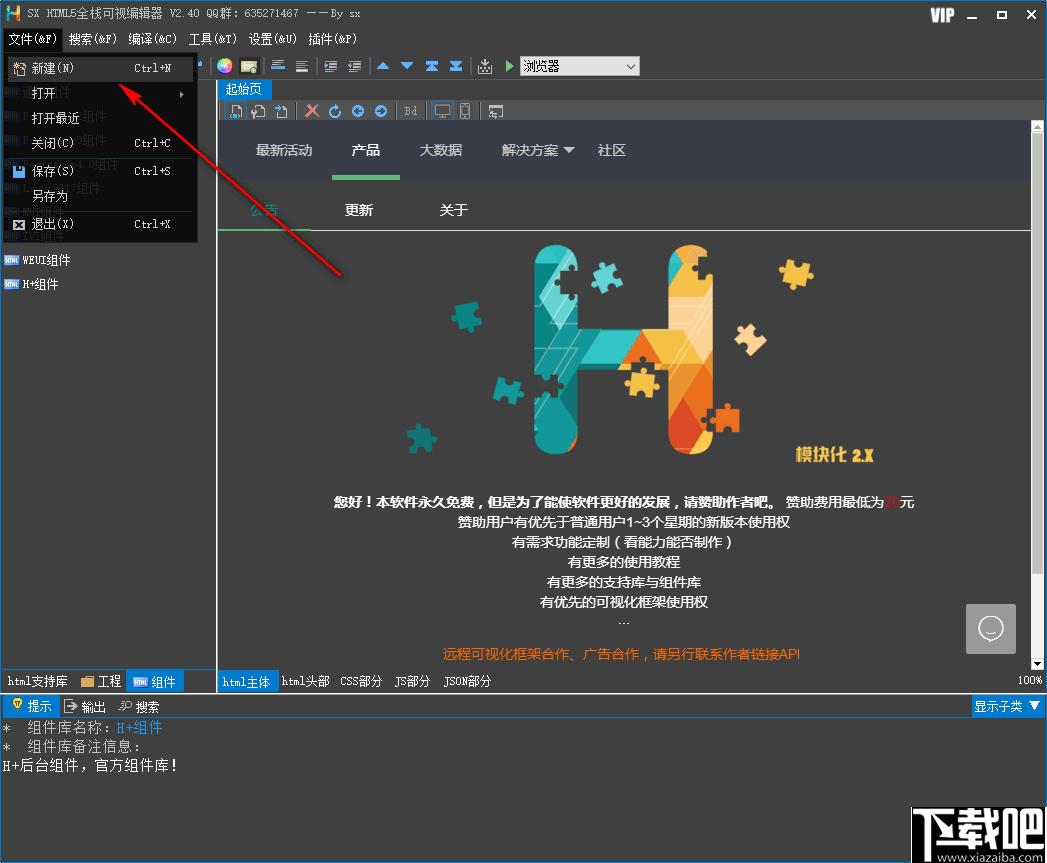Open the html支持库 panel tab
This screenshot has width=1047, height=863.
click(x=37, y=681)
